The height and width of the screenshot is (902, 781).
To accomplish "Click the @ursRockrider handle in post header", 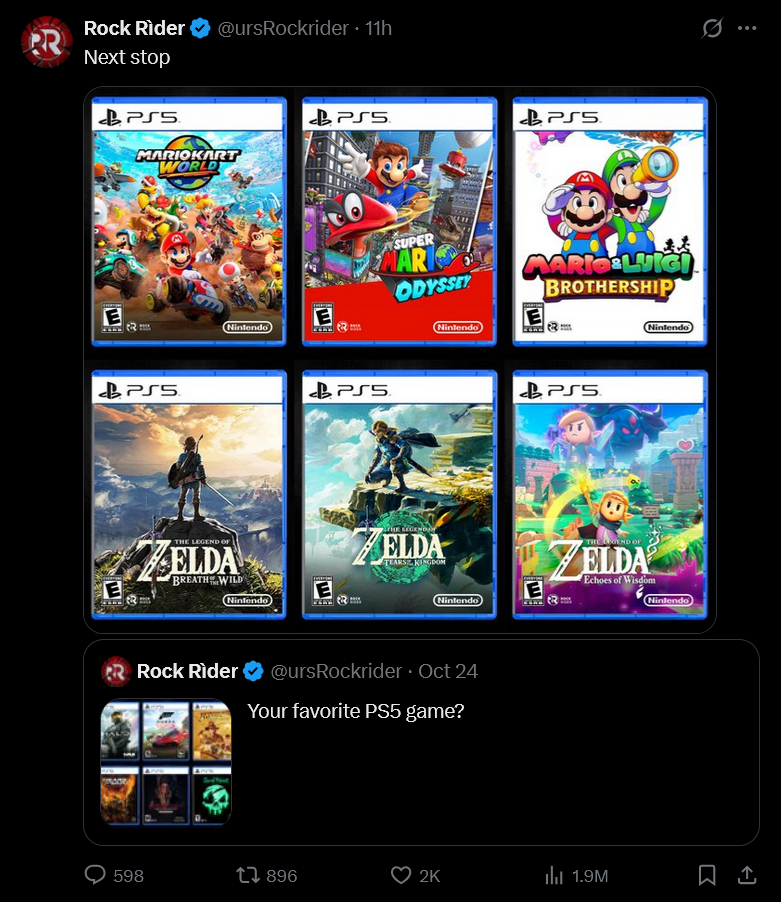I will point(283,28).
